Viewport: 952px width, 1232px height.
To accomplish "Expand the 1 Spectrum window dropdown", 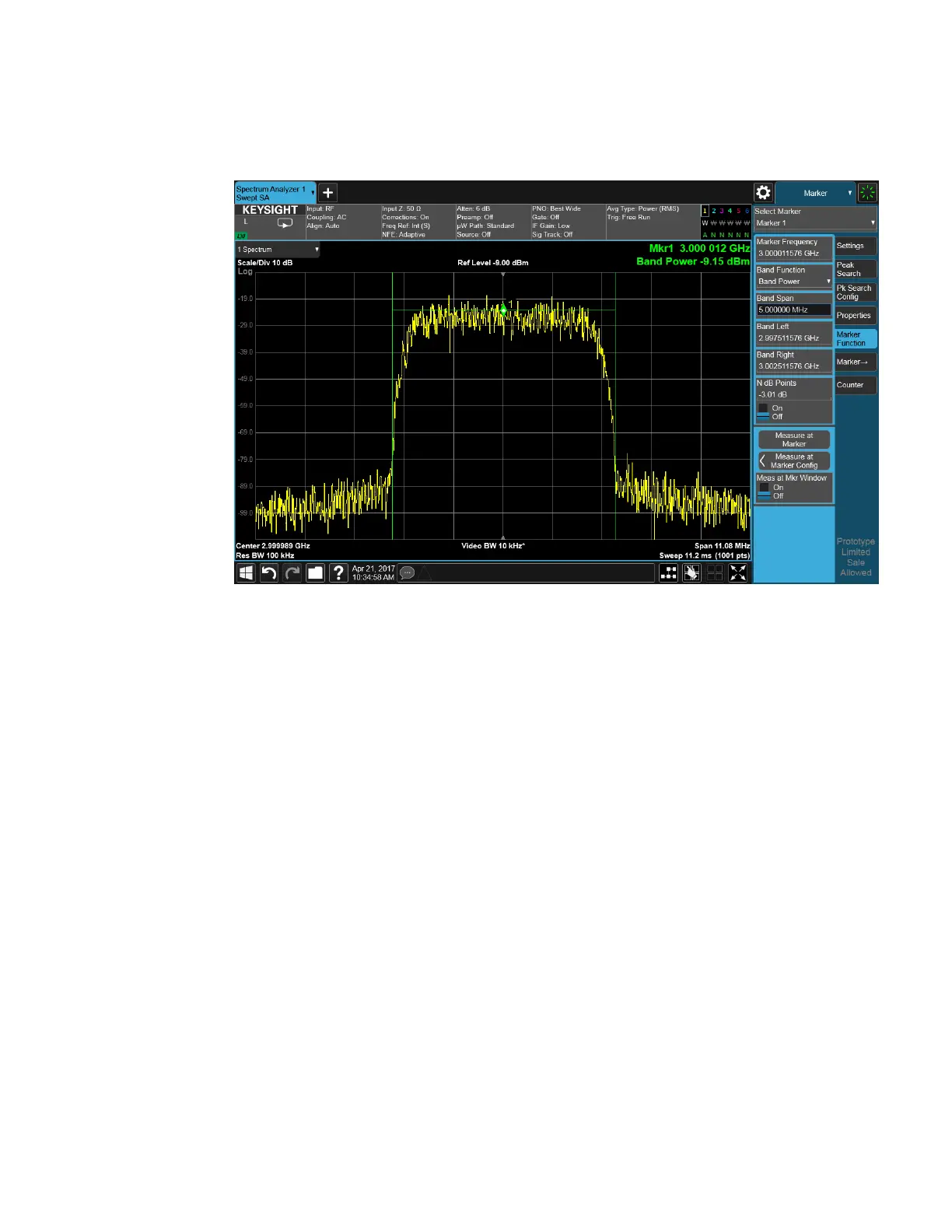I will coord(278,250).
